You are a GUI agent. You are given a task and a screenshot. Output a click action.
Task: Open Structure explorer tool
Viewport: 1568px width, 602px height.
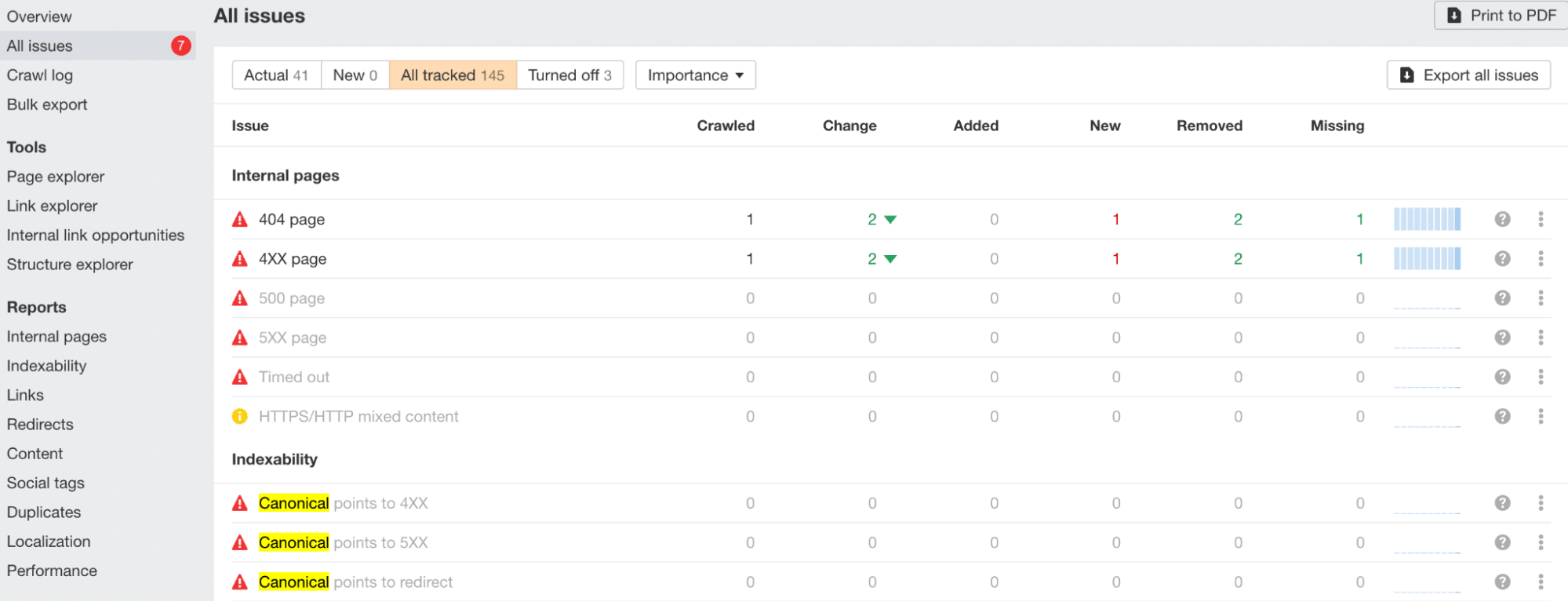click(x=70, y=265)
